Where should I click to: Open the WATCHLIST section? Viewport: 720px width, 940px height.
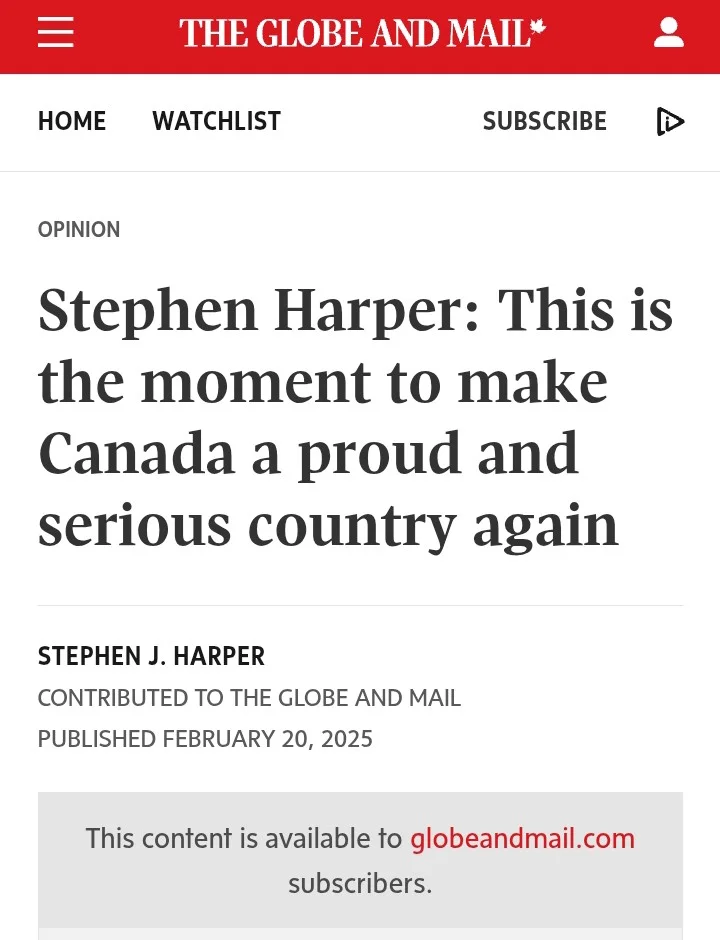[x=216, y=122]
